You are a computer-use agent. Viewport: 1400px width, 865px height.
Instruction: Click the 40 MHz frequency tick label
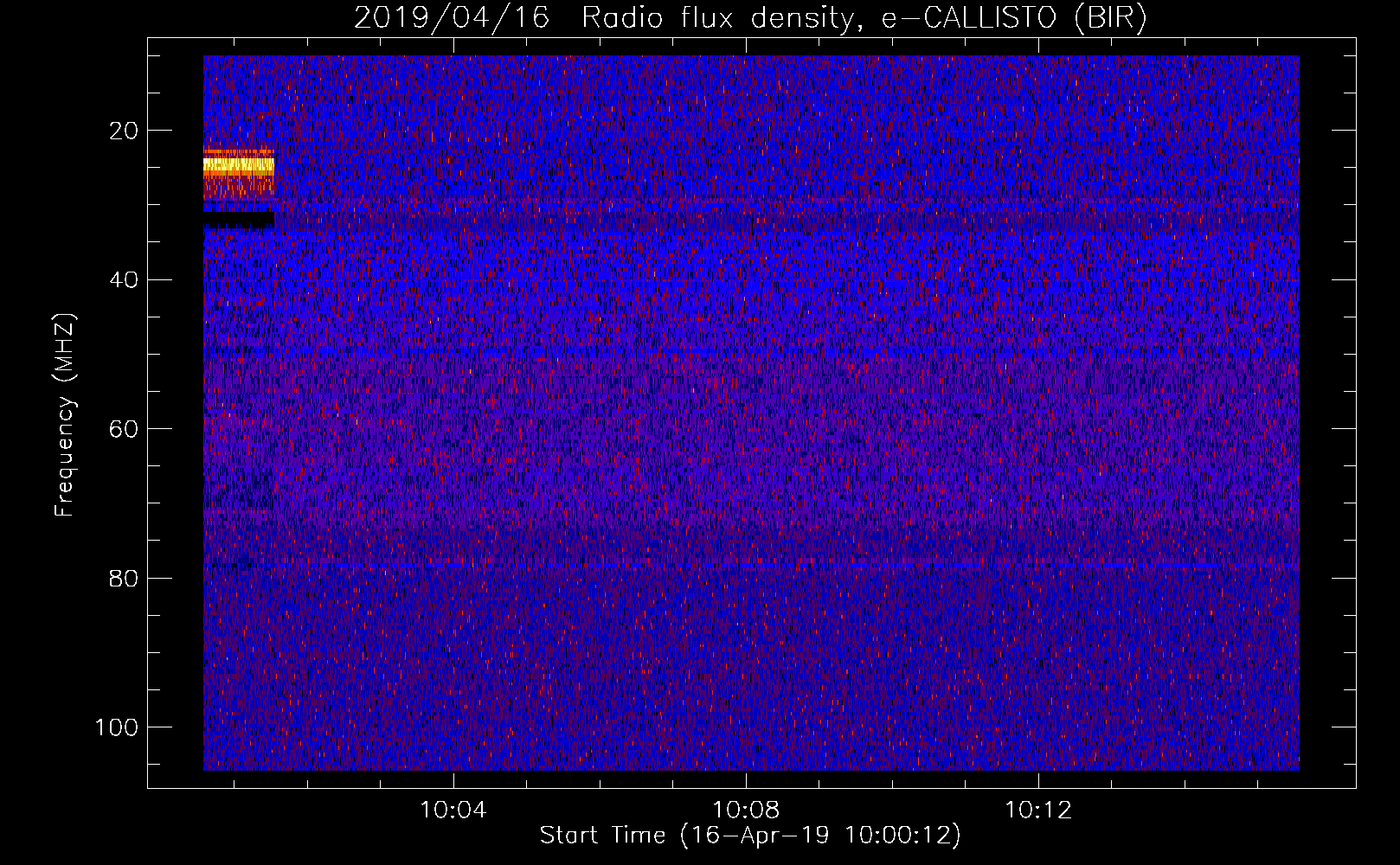coord(124,279)
